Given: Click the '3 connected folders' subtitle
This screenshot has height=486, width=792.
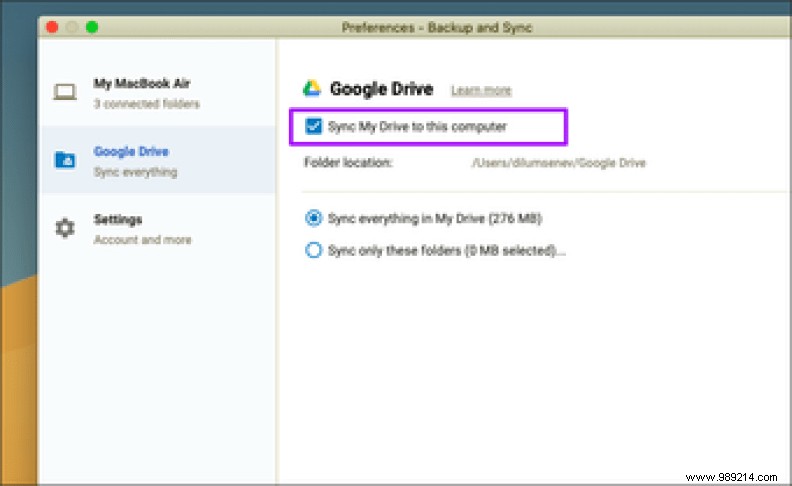Looking at the screenshot, I should (x=146, y=104).
